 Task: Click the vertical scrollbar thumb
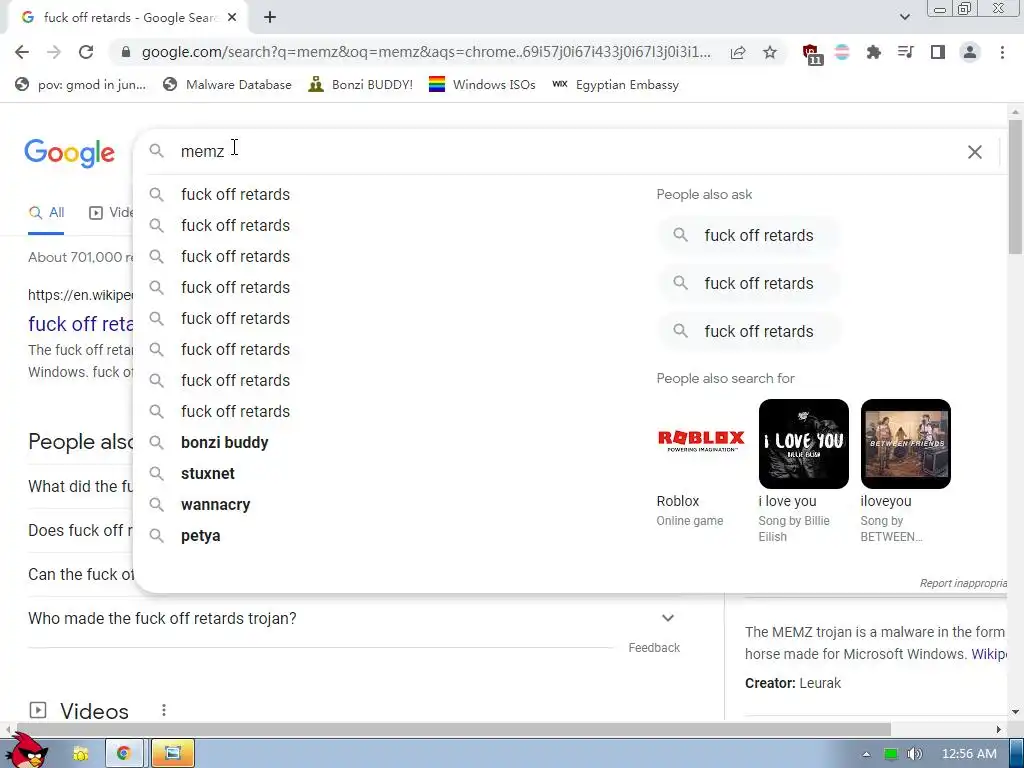(x=1015, y=187)
